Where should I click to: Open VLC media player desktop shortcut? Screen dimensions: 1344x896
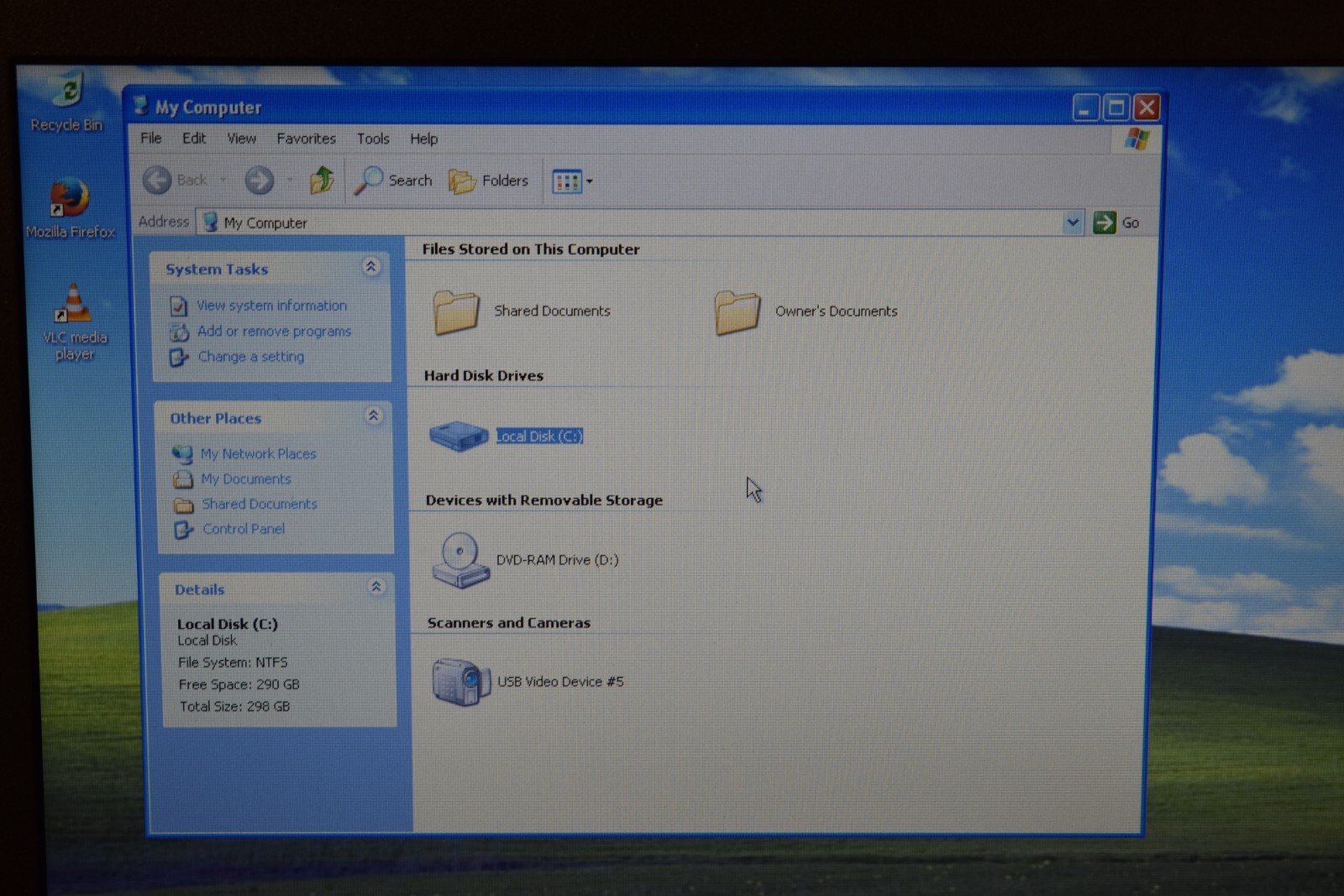click(x=74, y=322)
